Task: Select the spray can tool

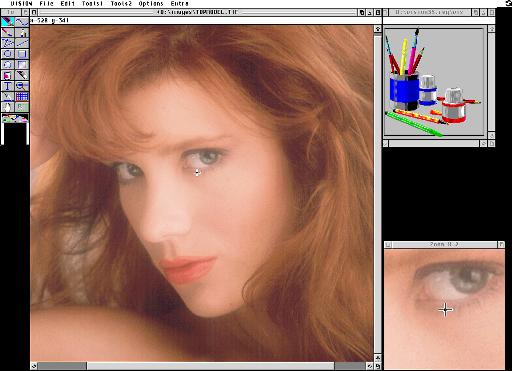Action: coord(22,33)
